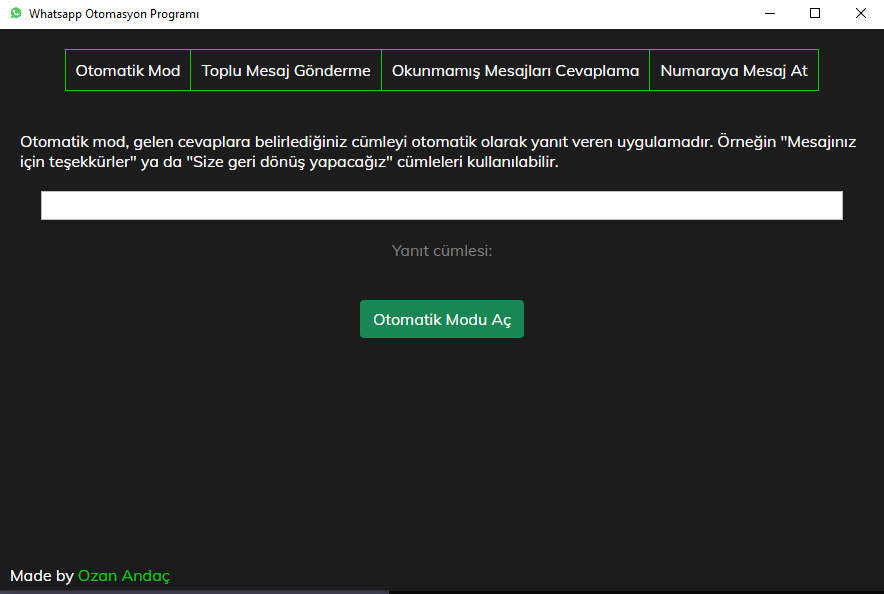884x594 pixels.
Task: Switch to the Otomatik Mod tab
Action: click(x=128, y=70)
